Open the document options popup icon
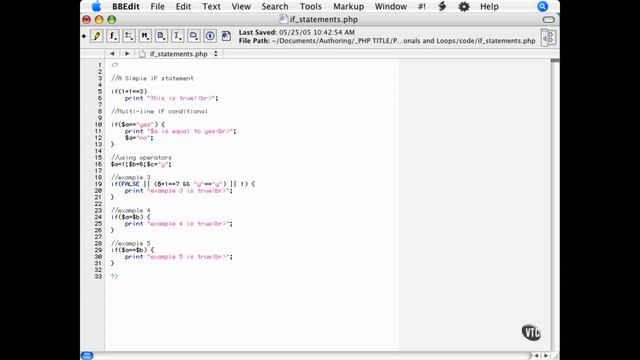Image resolution: width=640 pixels, height=360 pixels. tap(161, 36)
